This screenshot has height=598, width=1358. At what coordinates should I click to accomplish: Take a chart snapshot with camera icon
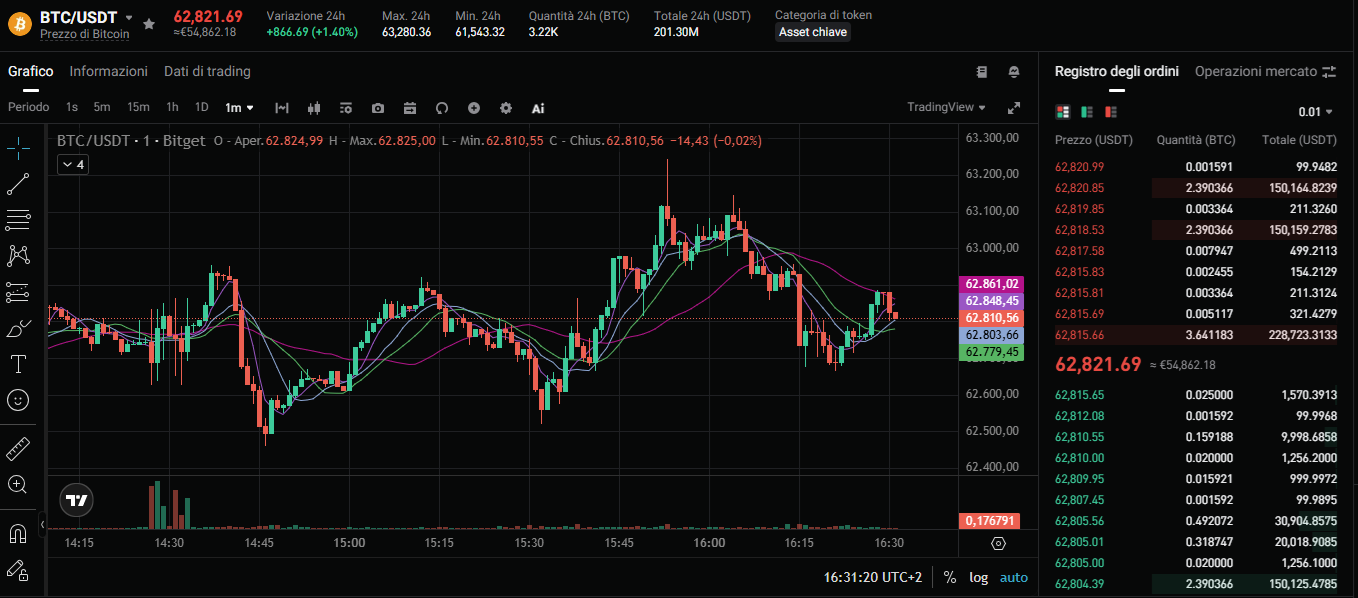pos(378,108)
